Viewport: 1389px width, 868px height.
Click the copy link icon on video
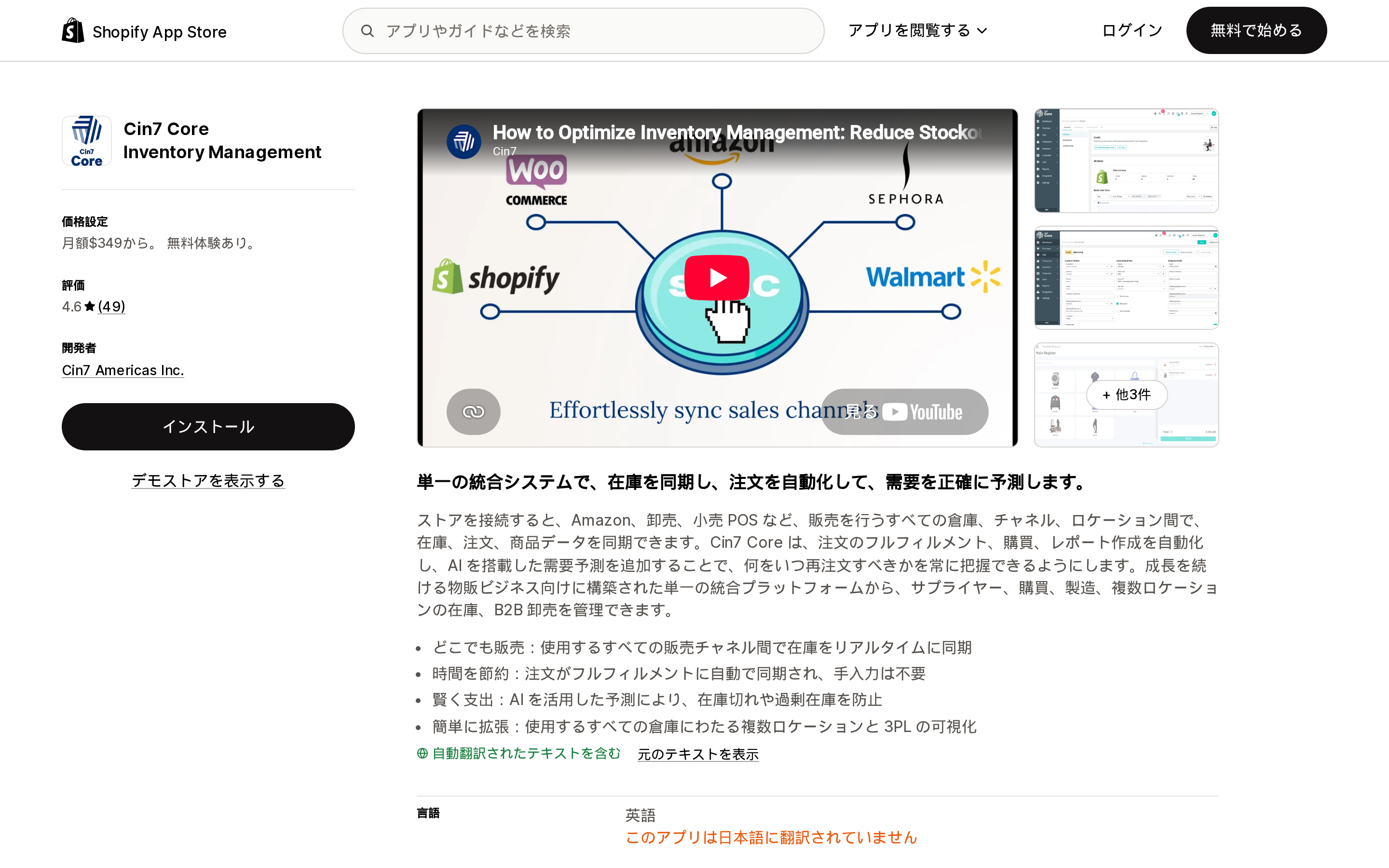coord(474,412)
